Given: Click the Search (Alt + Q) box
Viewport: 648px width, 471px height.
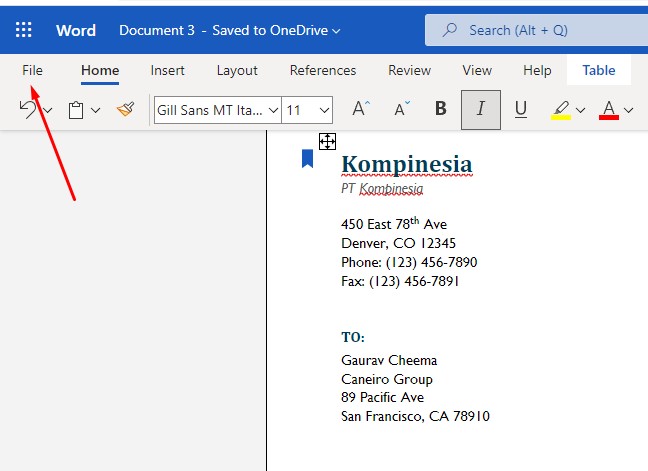Looking at the screenshot, I should coord(536,30).
